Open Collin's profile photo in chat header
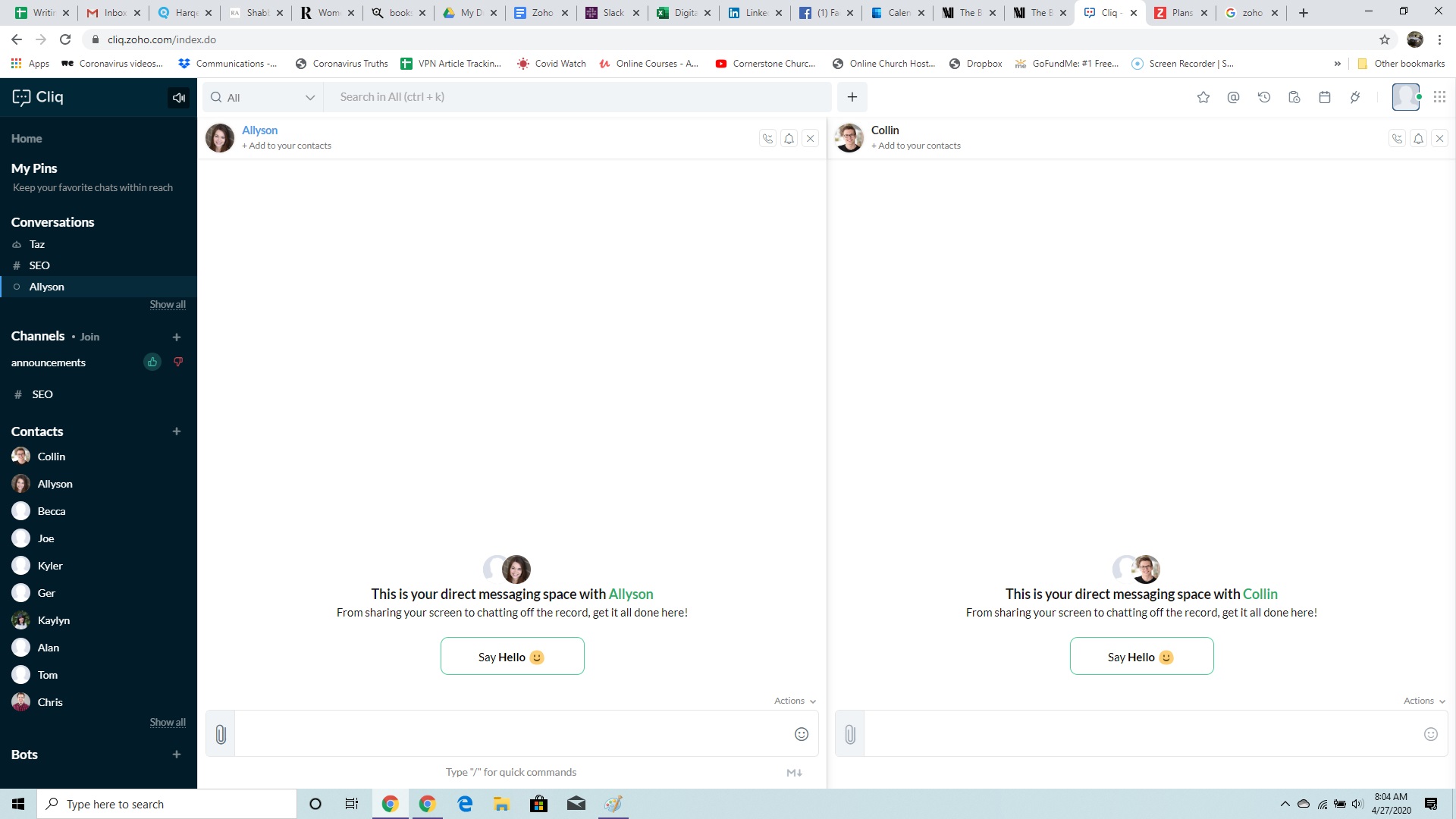The height and width of the screenshot is (819, 1456). tap(849, 138)
